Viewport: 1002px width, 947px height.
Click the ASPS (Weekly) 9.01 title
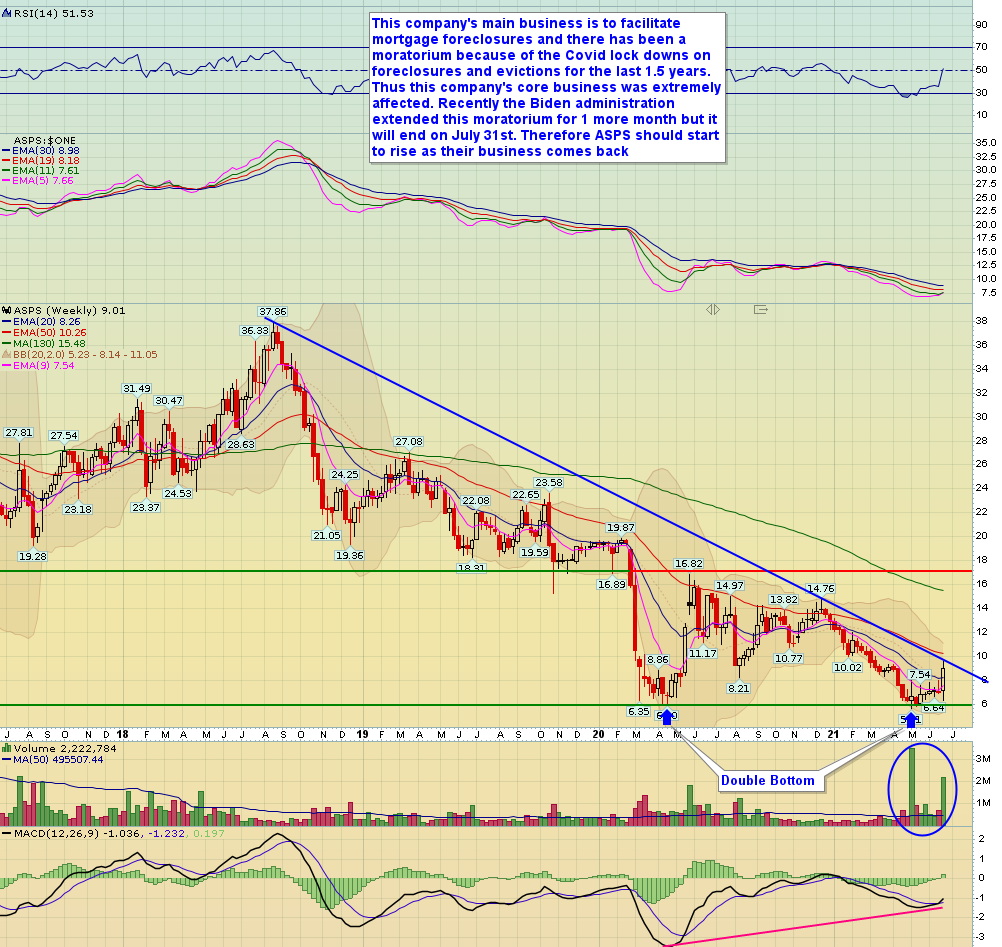pyautogui.click(x=70, y=311)
